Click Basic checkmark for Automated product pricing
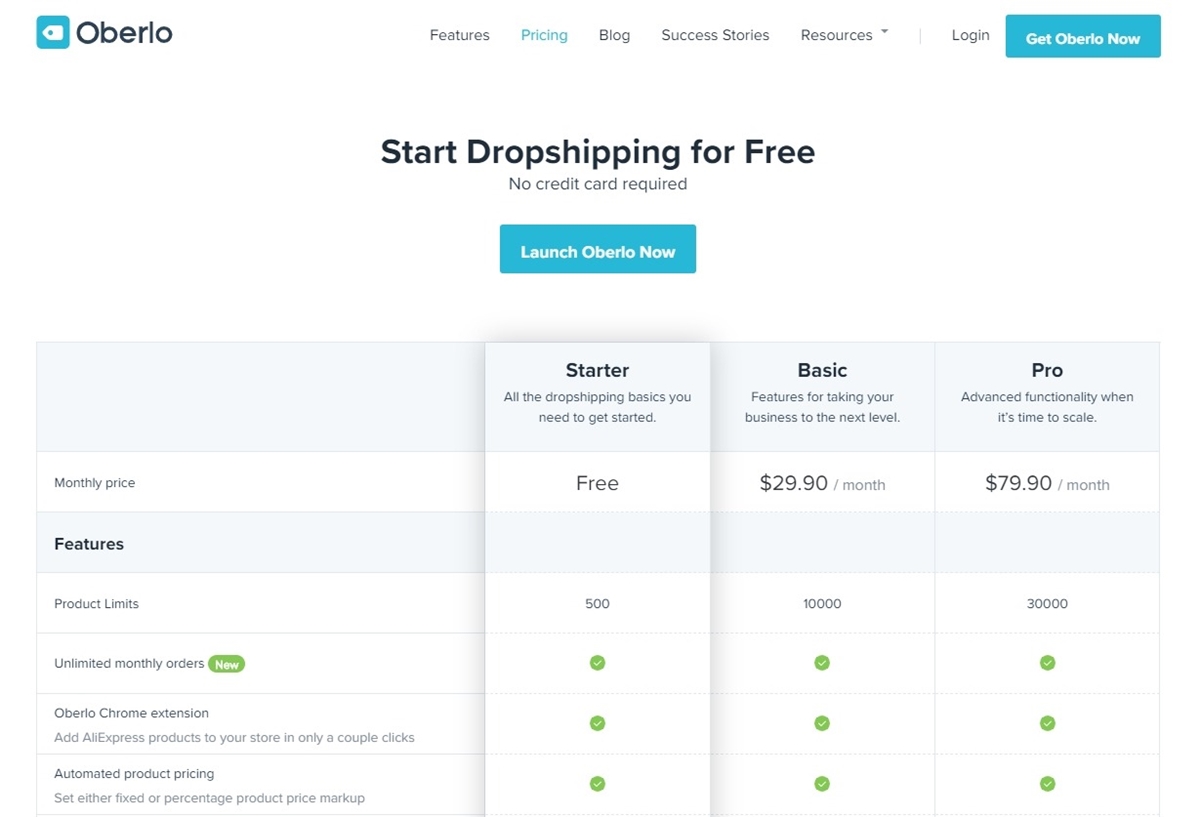The image size is (1200, 817). 822,784
